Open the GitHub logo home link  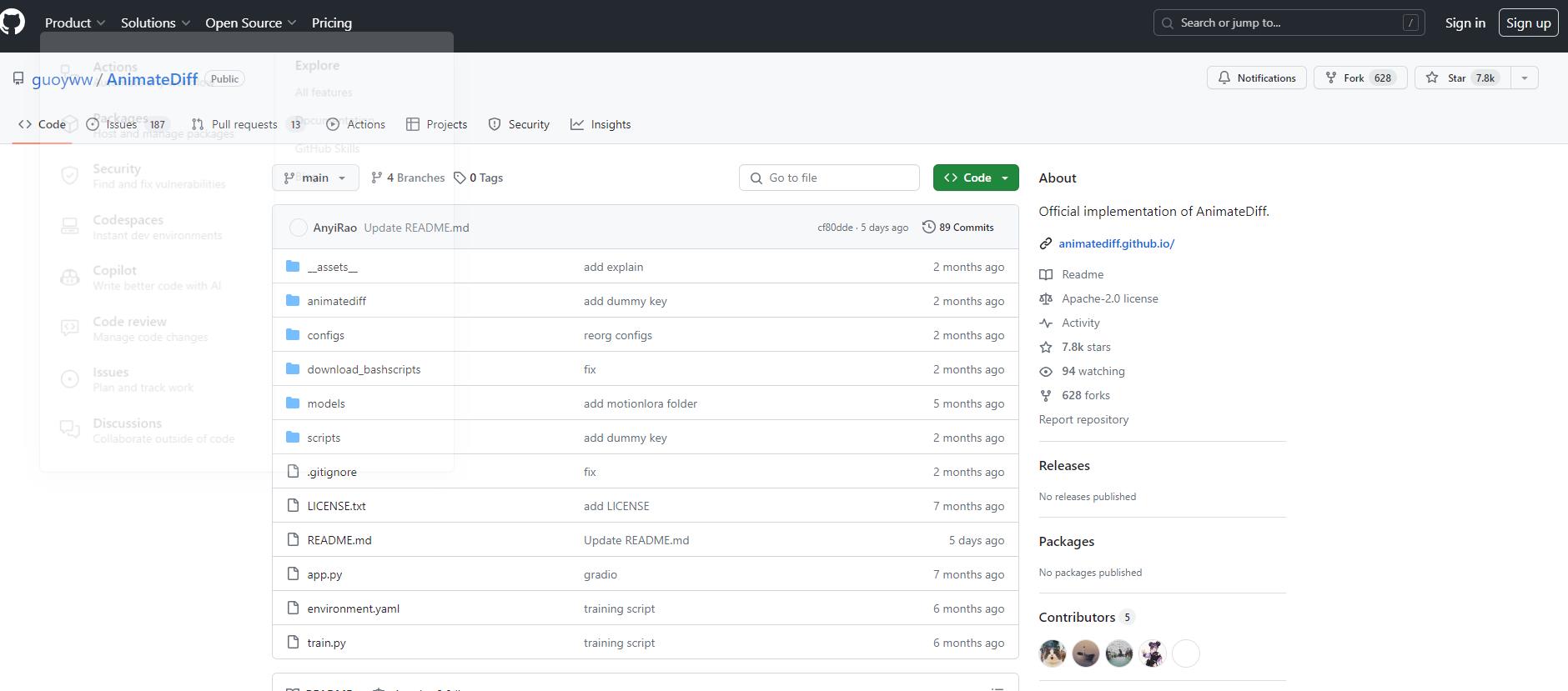(12, 23)
